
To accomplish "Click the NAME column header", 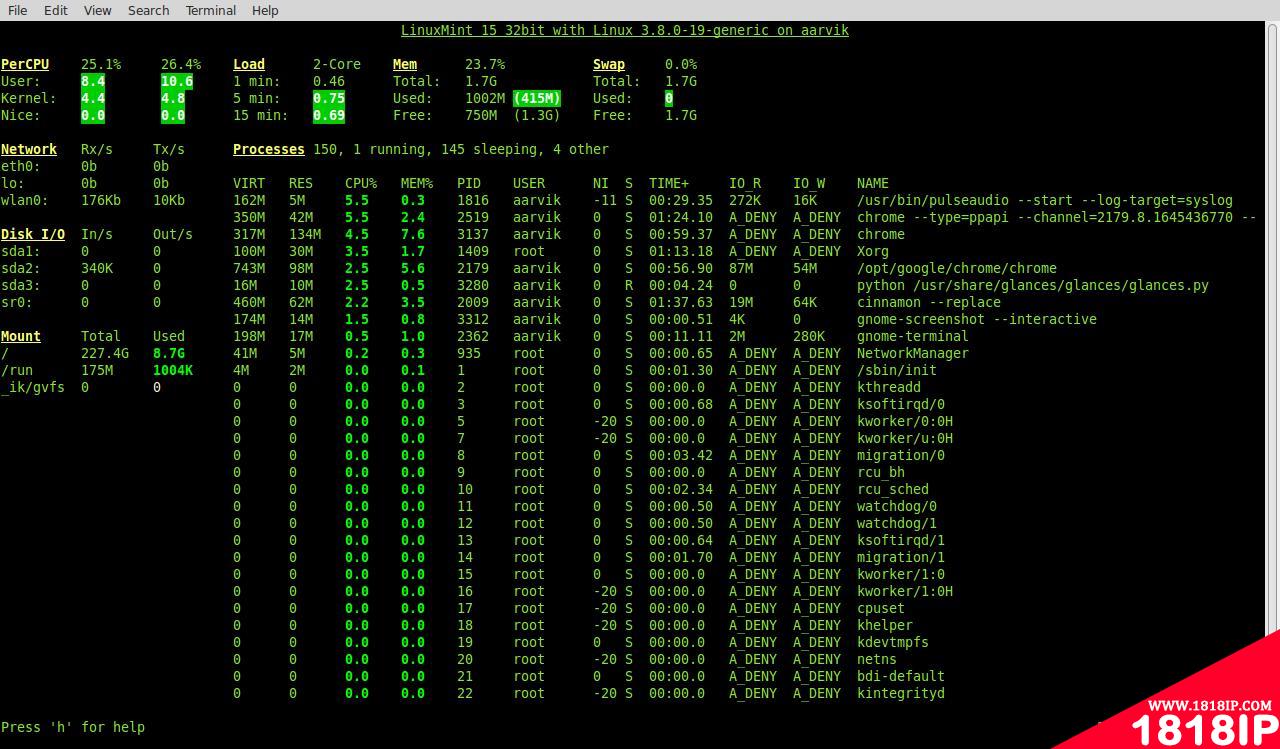I will pos(873,183).
